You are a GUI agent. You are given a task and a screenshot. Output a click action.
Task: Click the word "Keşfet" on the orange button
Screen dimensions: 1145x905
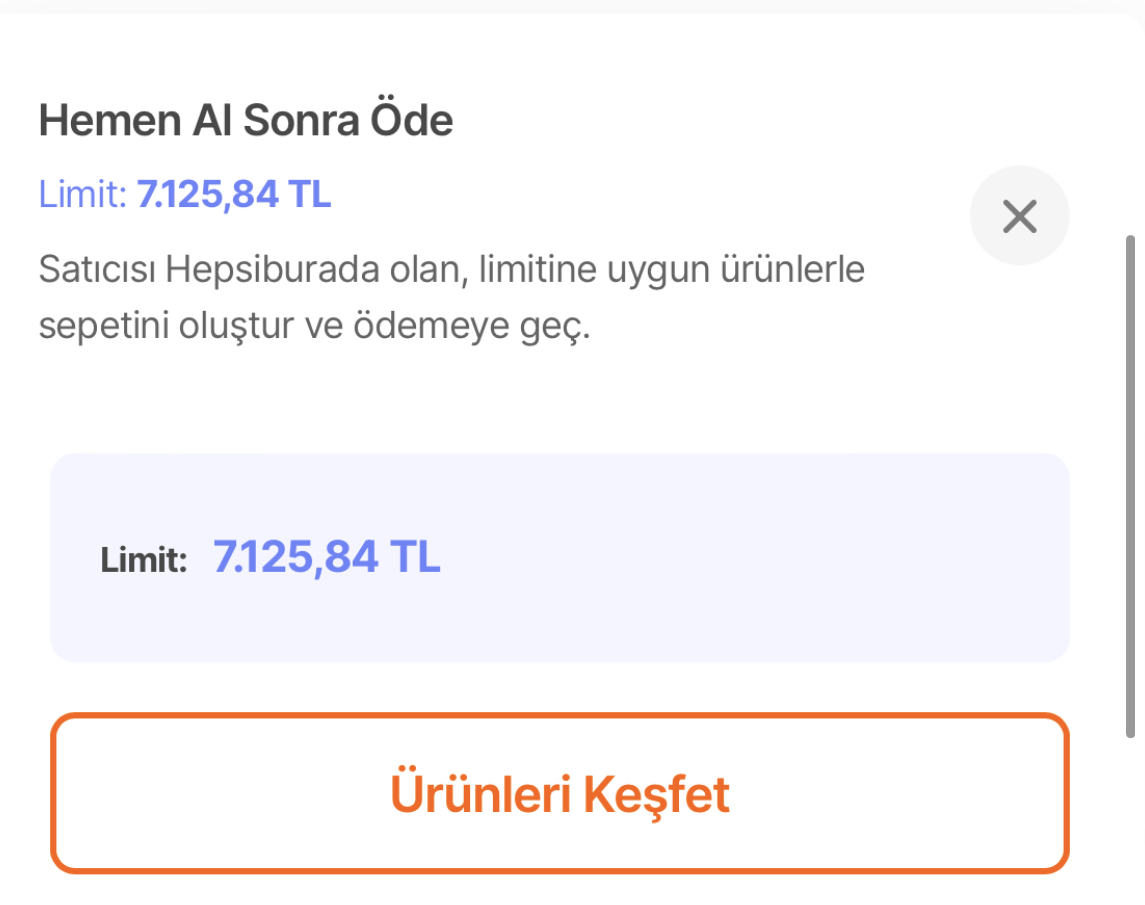coord(656,793)
